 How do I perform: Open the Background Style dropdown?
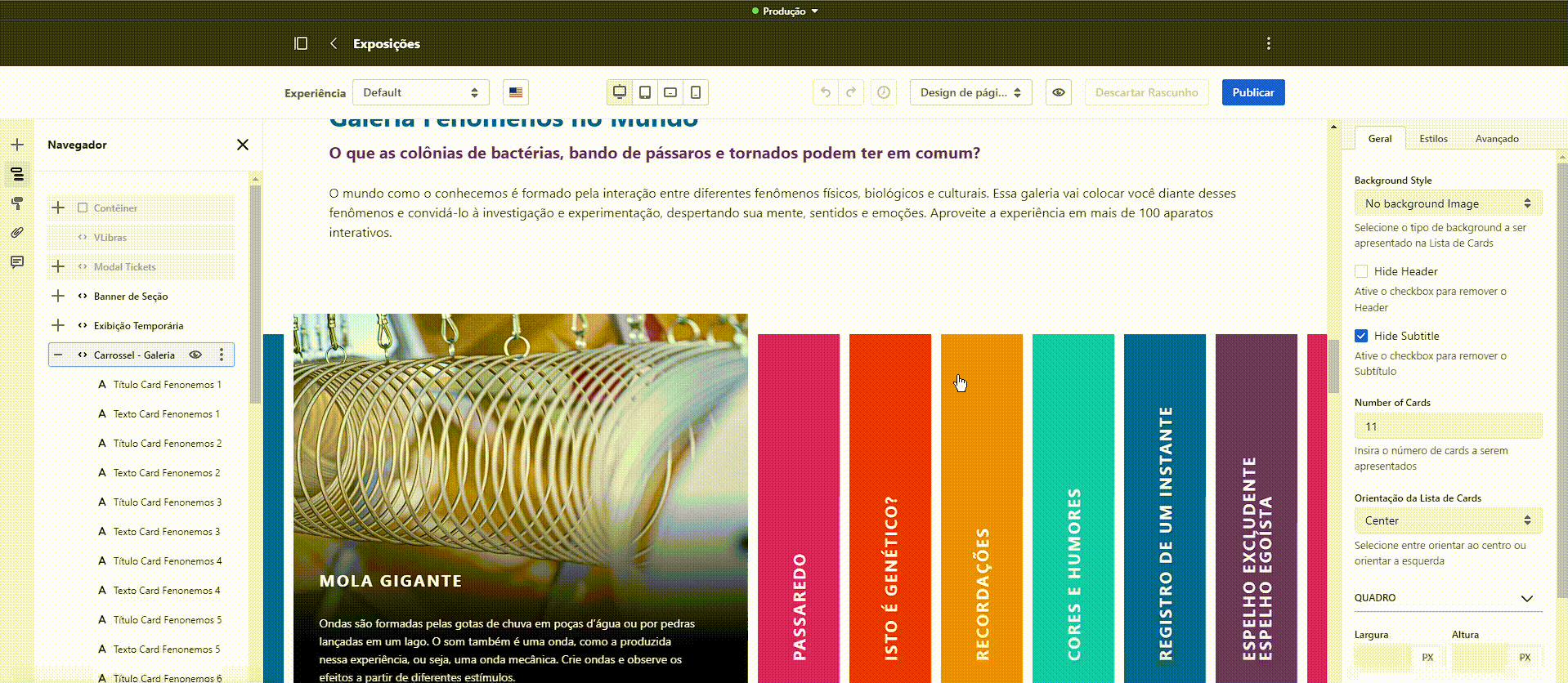tap(1447, 203)
